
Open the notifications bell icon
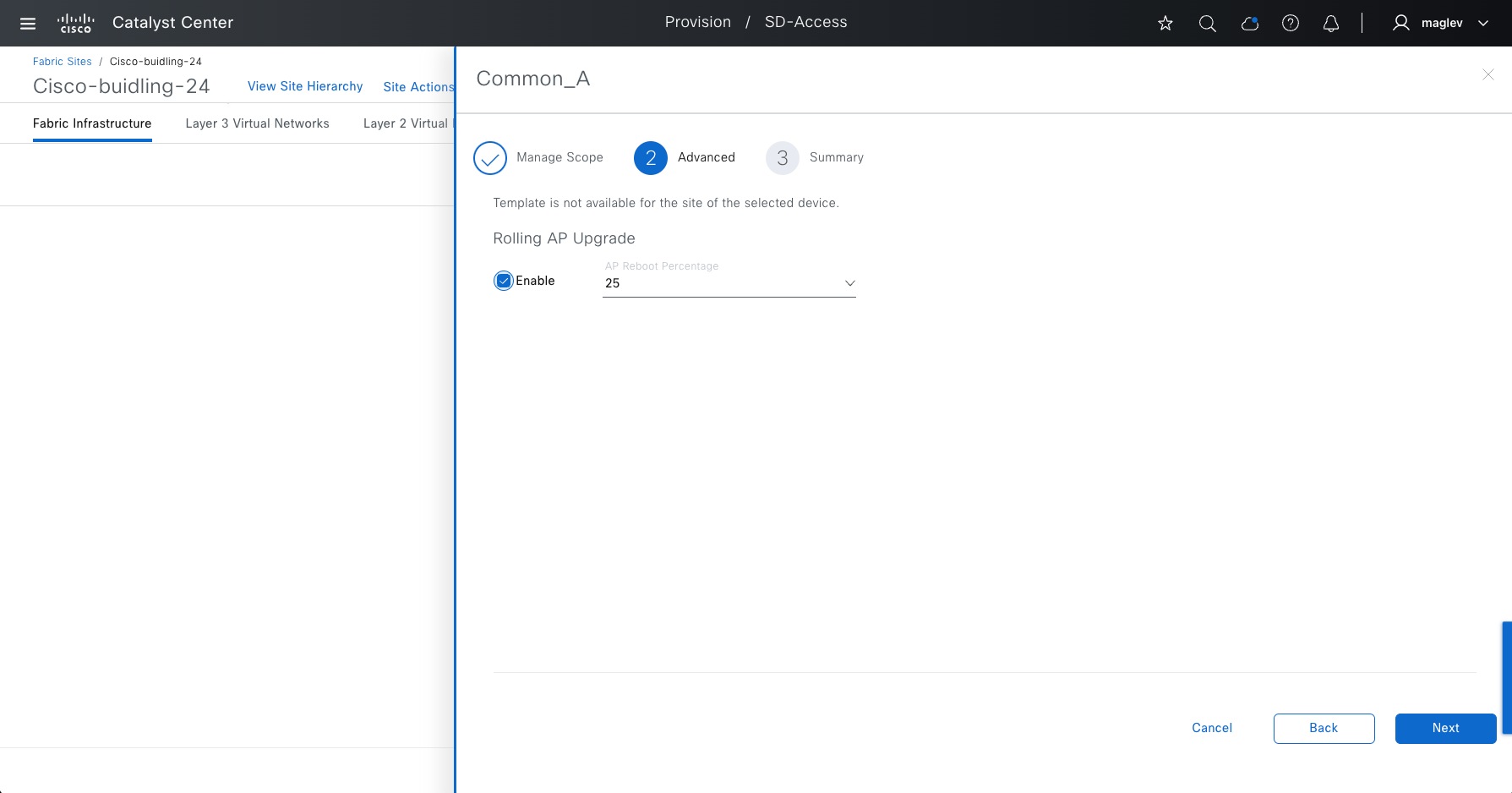(x=1330, y=24)
